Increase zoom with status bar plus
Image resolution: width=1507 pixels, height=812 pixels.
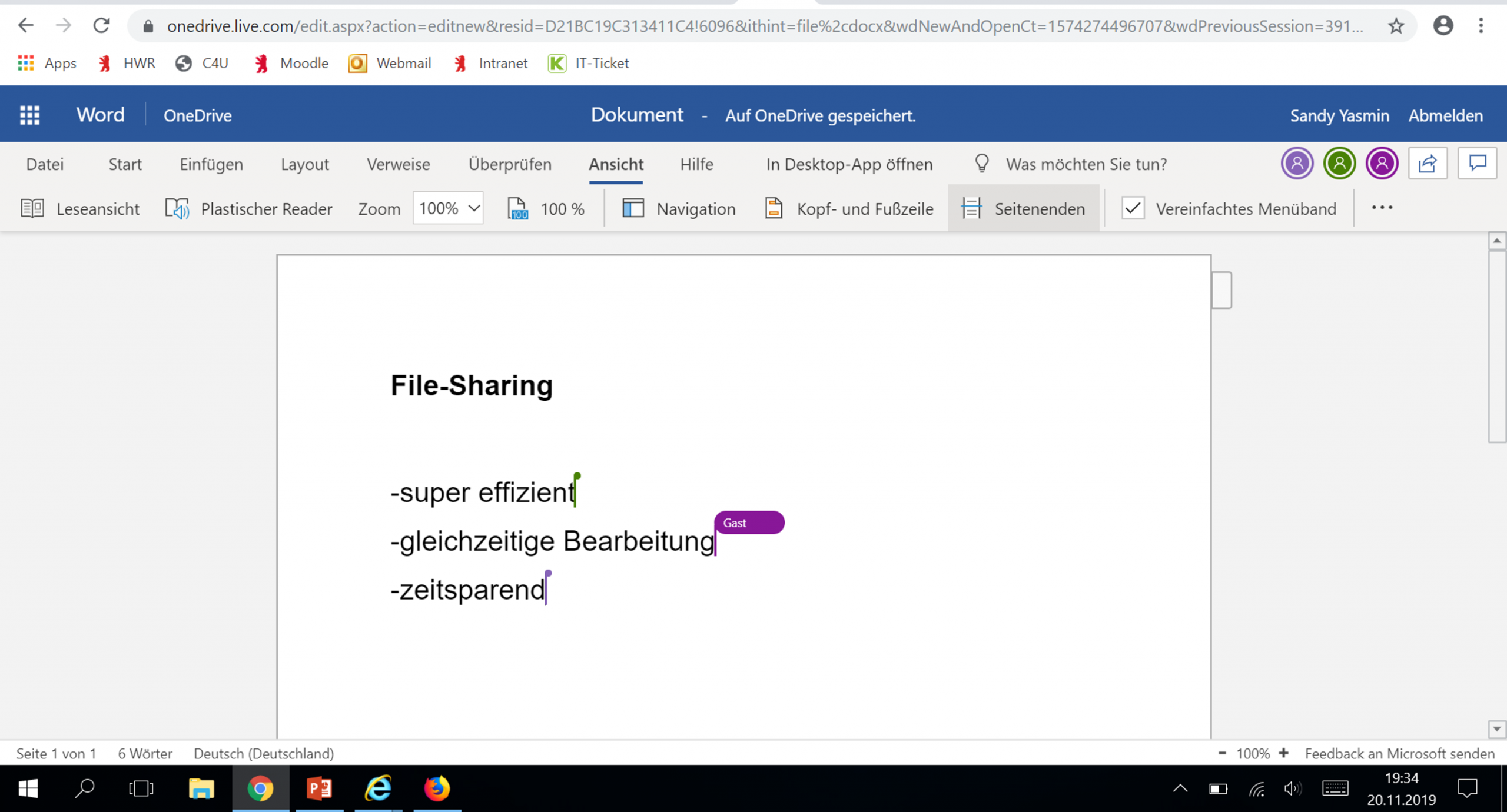click(x=1284, y=753)
